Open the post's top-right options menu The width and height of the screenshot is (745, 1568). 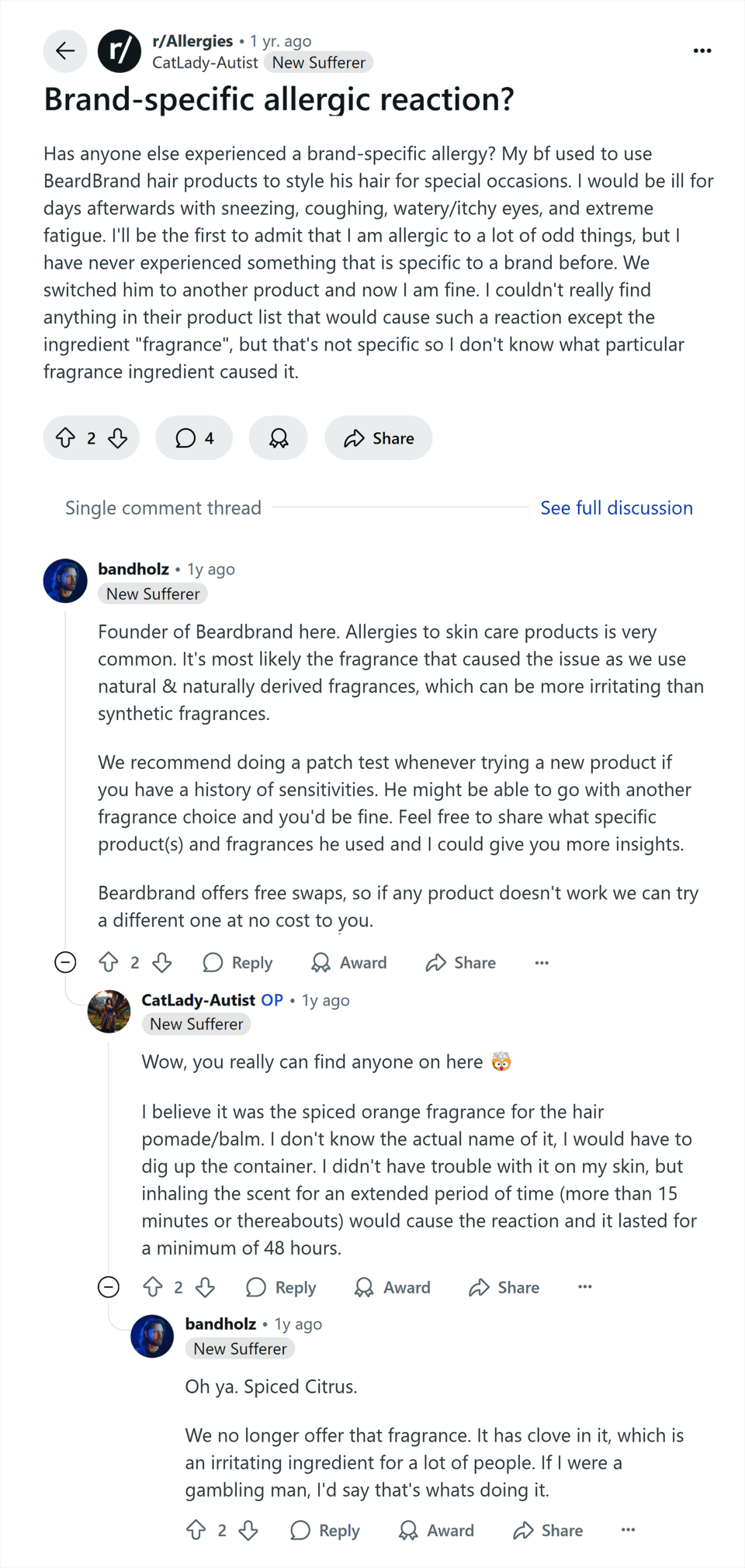click(x=702, y=50)
